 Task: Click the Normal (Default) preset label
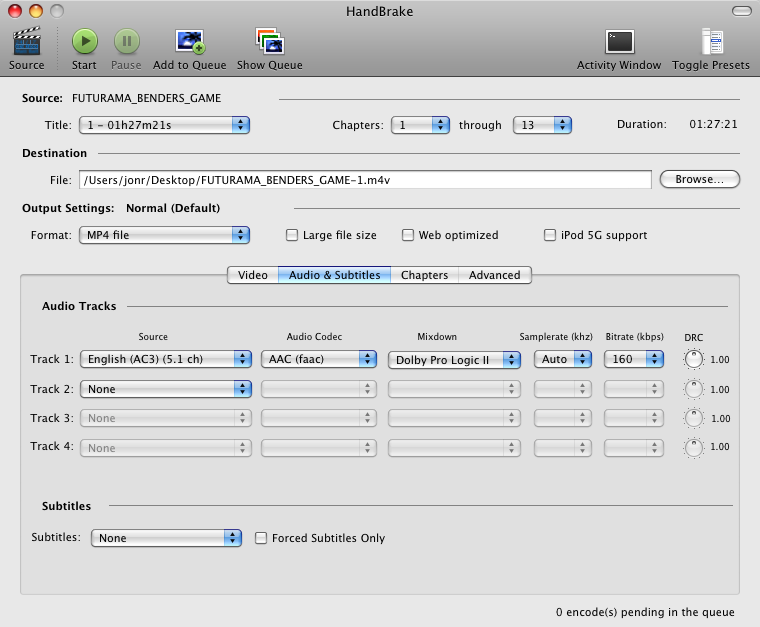coord(173,208)
